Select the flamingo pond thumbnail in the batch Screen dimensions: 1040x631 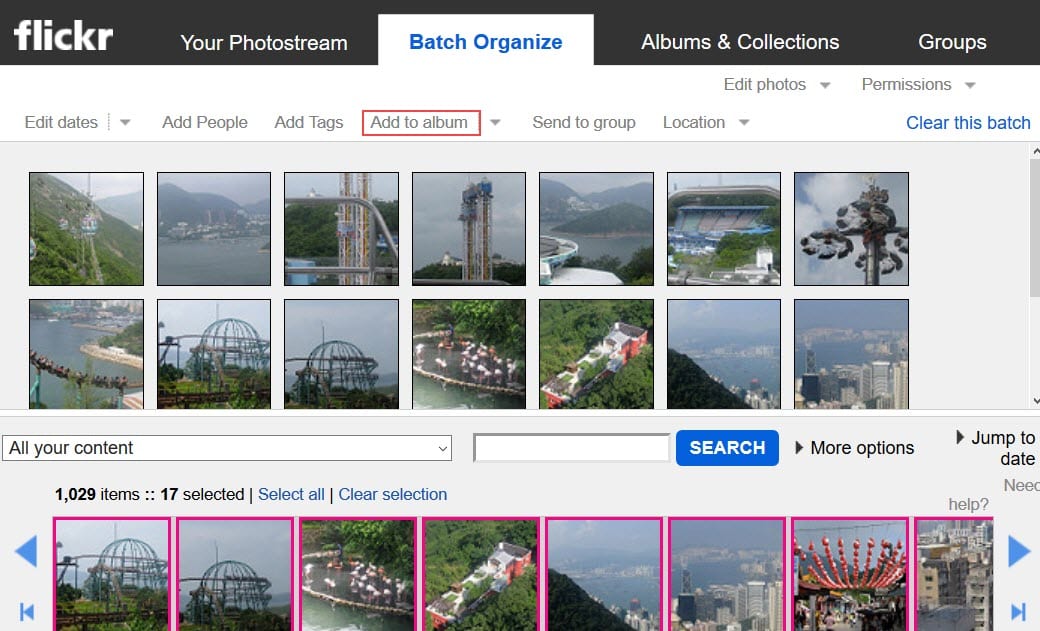(469, 353)
